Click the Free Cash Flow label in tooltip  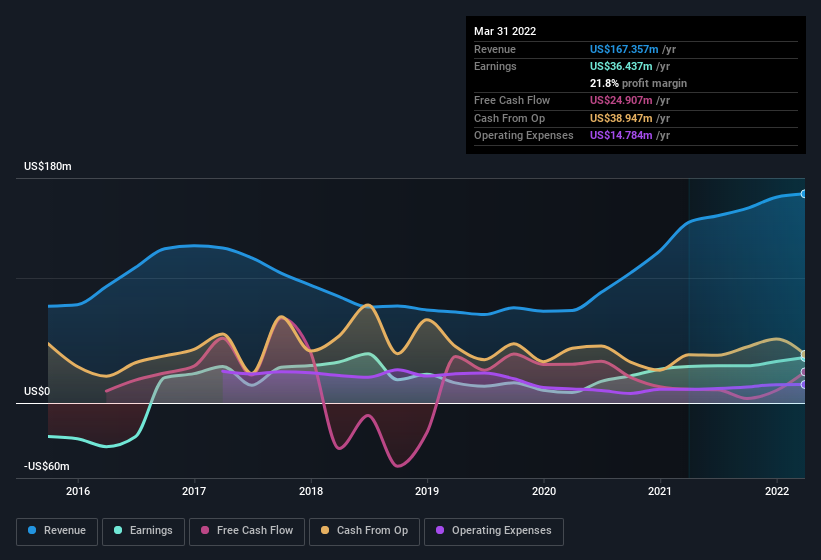512,100
